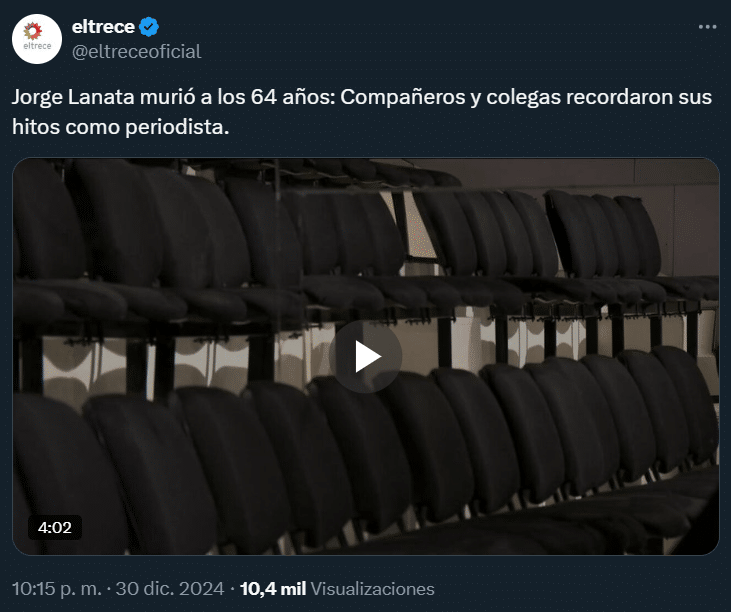Image resolution: width=731 pixels, height=612 pixels.
Task: Click the red sun logo inside the avatar
Action: click(33, 31)
